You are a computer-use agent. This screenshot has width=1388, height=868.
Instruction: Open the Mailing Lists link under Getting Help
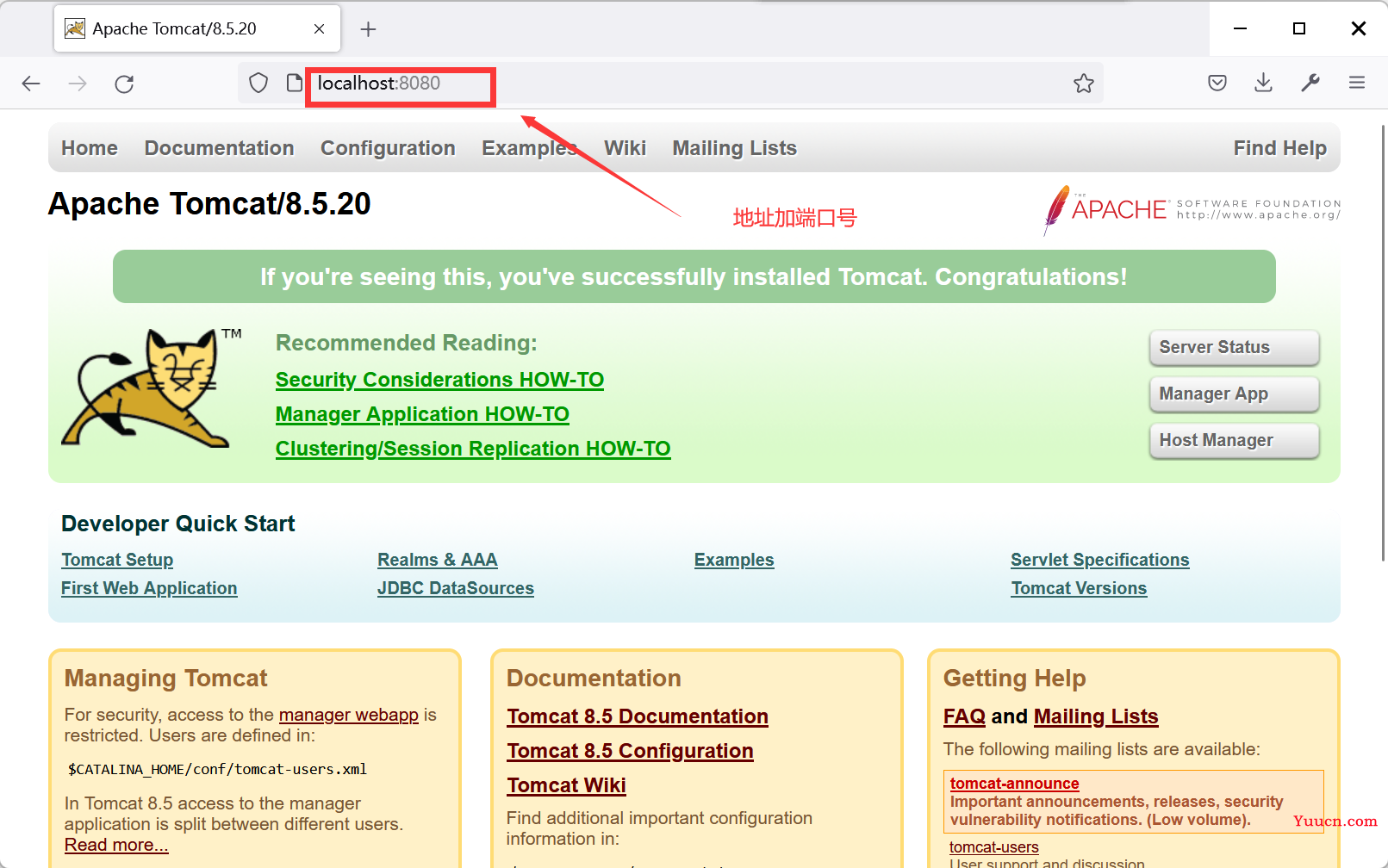pos(1096,716)
